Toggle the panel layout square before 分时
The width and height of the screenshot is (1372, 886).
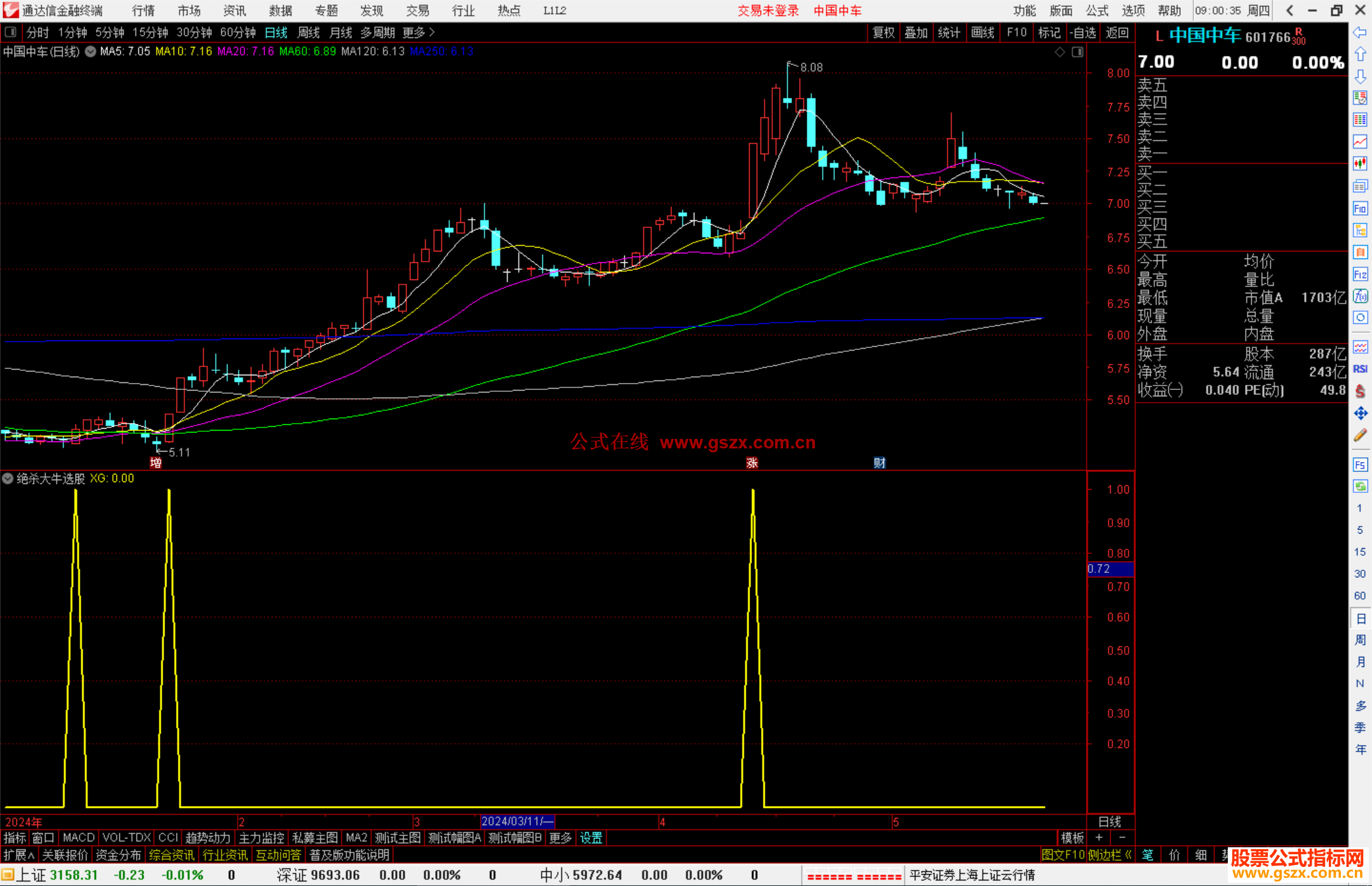[x=10, y=32]
